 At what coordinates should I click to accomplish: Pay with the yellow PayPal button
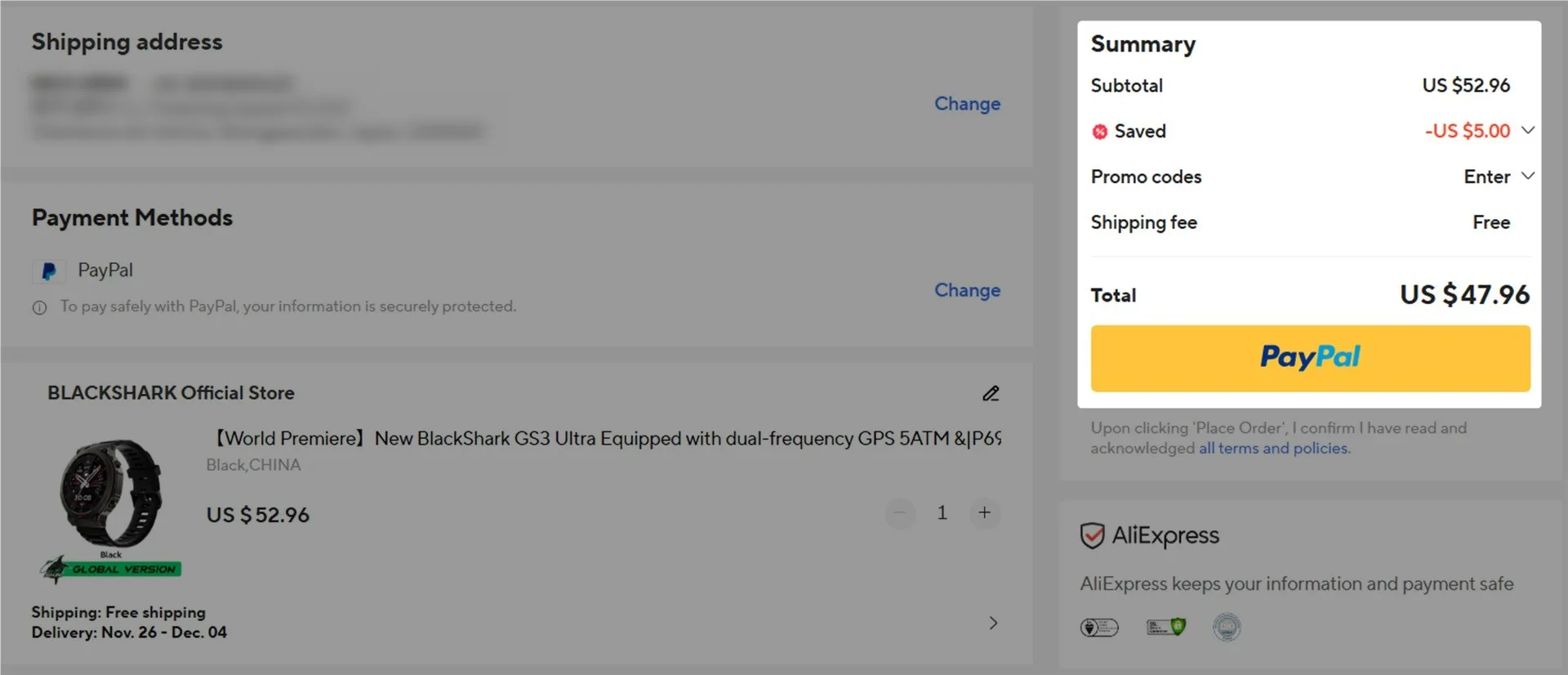[x=1310, y=358]
